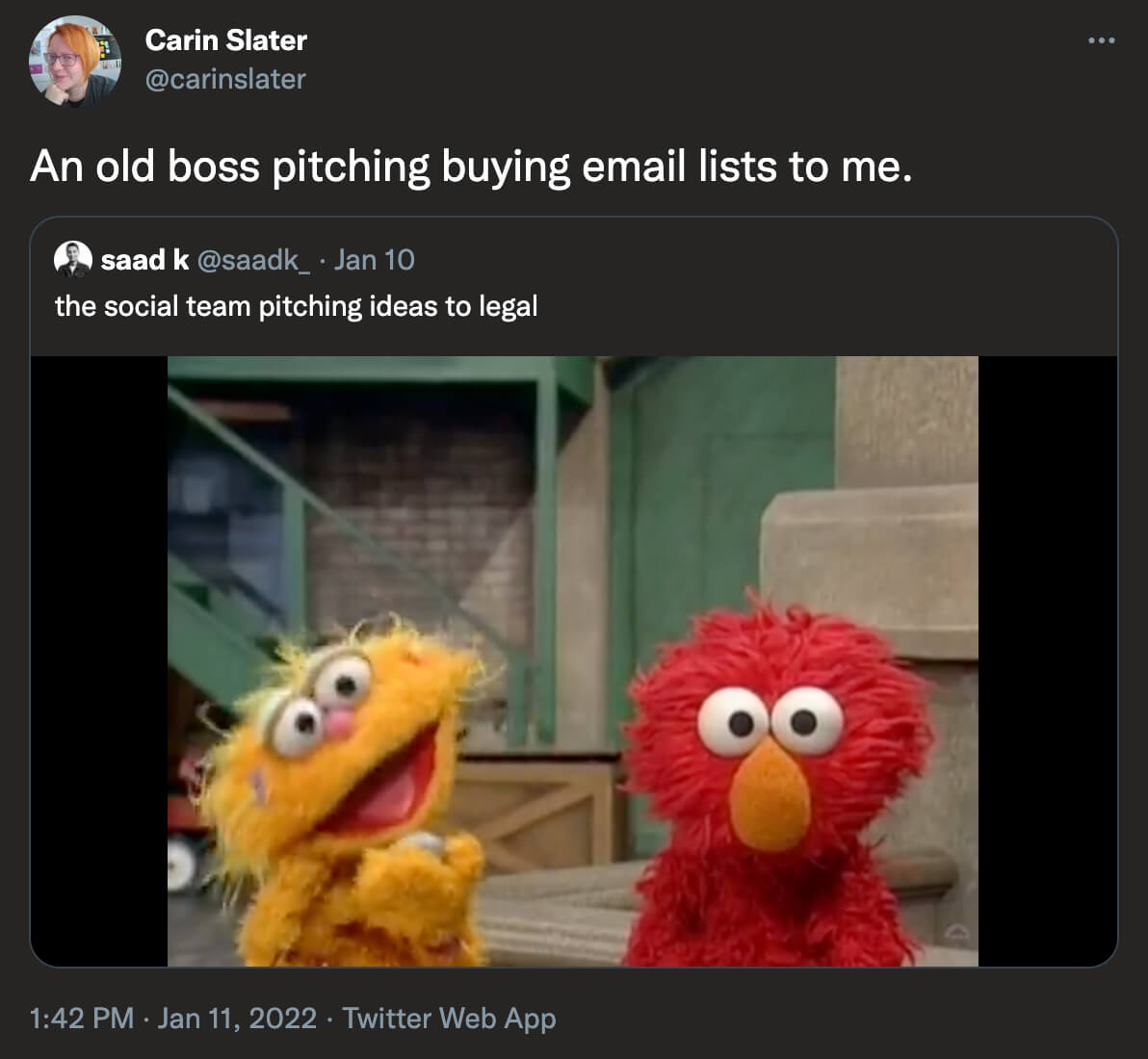Click the quoted tweet text about legal
This screenshot has width=1148, height=1059.
[296, 306]
